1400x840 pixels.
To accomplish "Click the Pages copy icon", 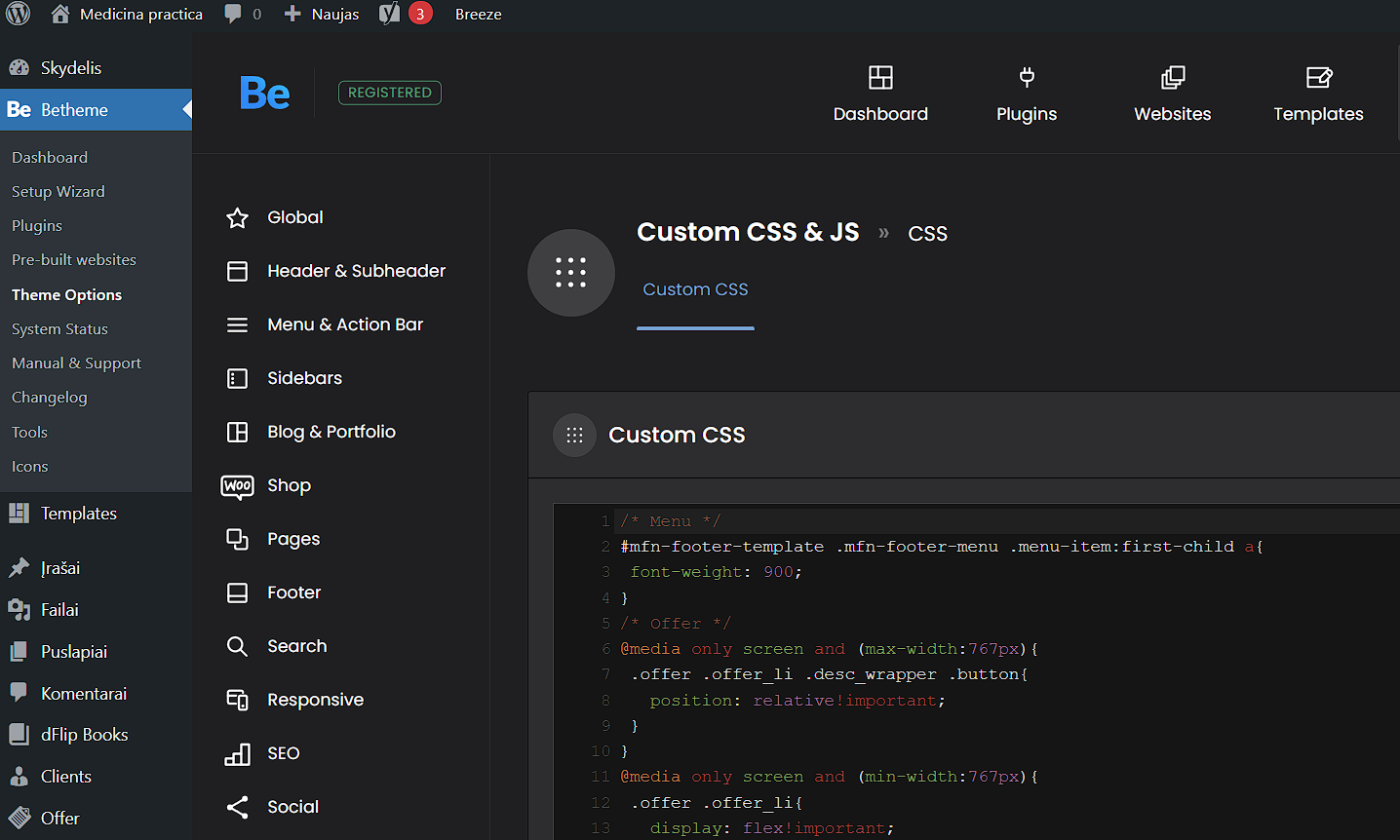I will click(237, 539).
